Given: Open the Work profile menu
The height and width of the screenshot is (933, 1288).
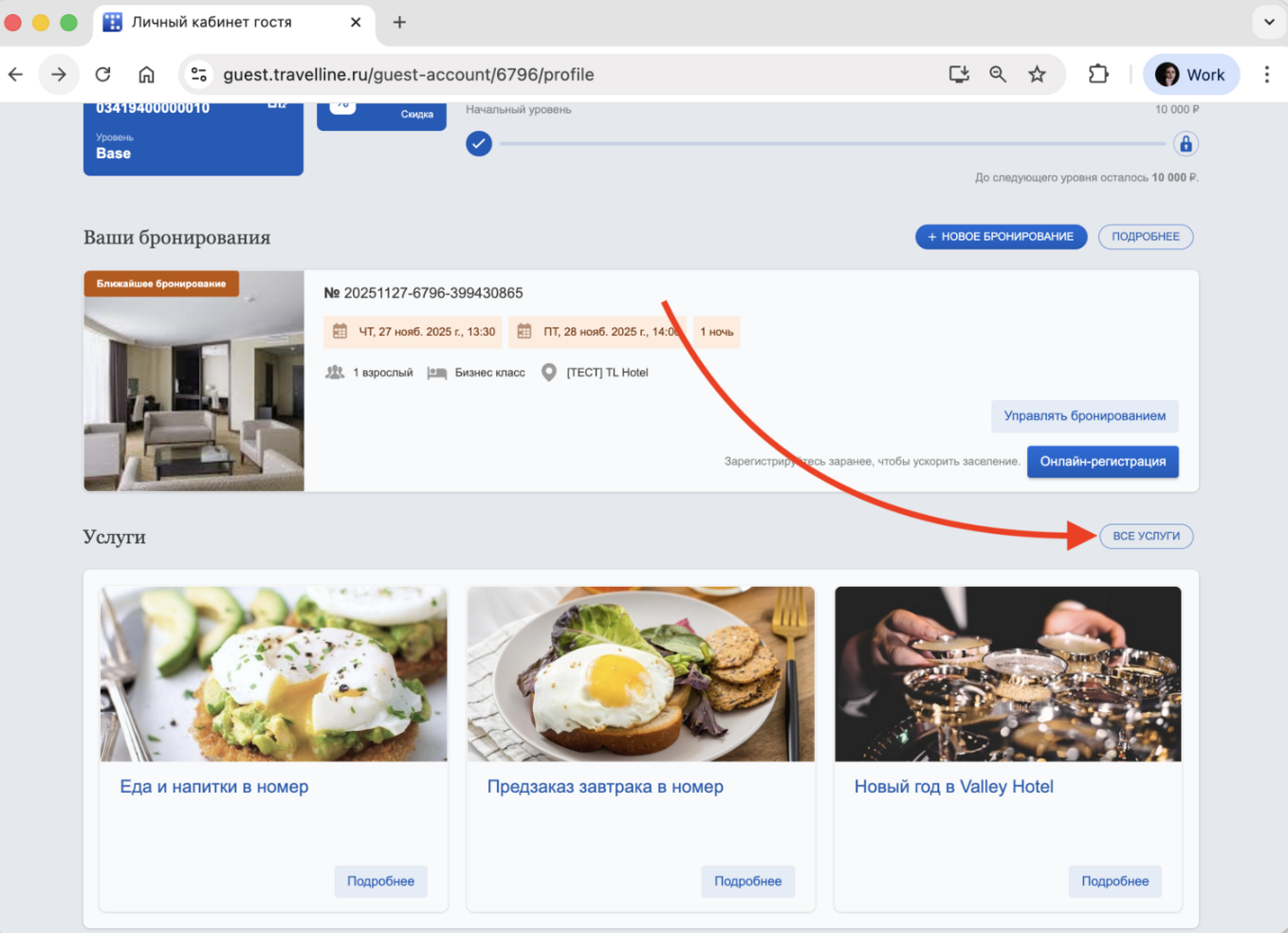Looking at the screenshot, I should pyautogui.click(x=1191, y=74).
